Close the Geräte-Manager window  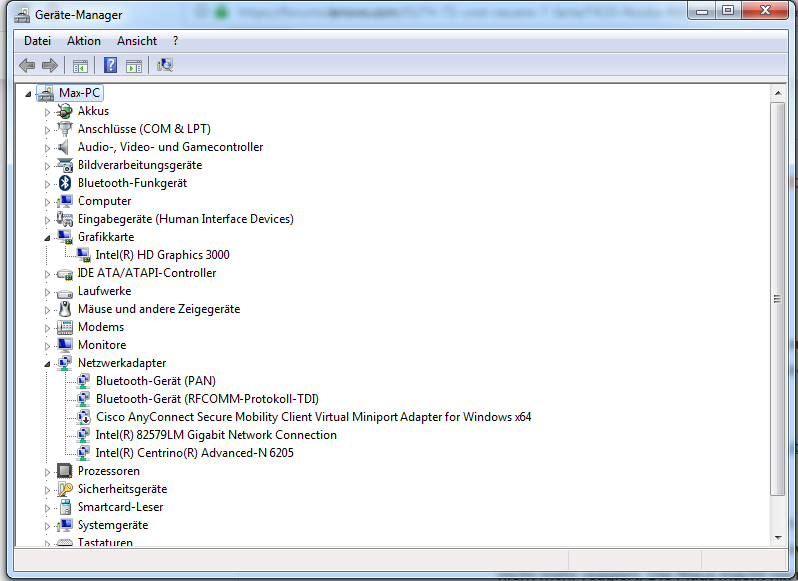pyautogui.click(x=765, y=11)
